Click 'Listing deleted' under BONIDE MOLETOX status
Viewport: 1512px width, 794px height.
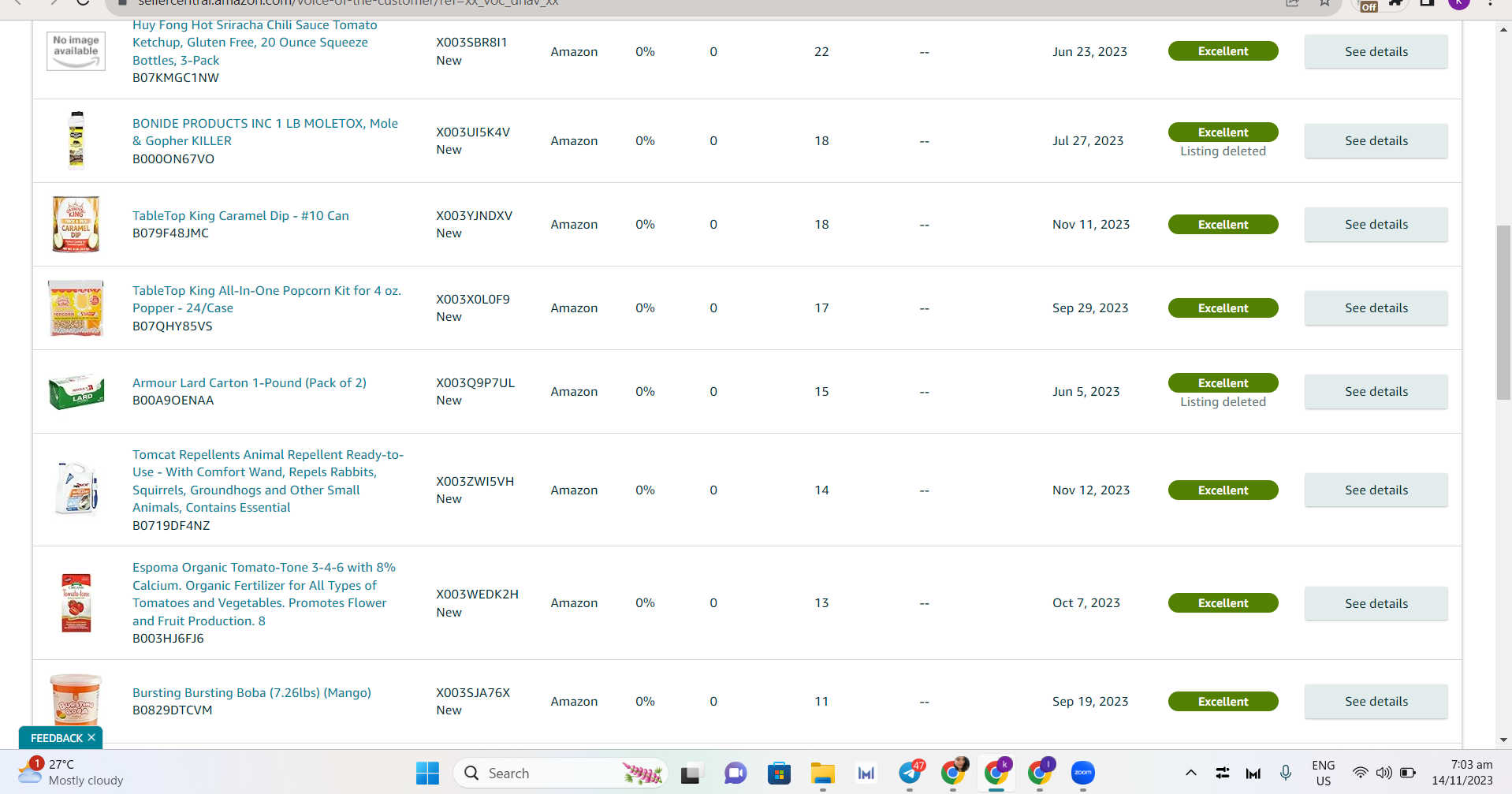tap(1223, 151)
